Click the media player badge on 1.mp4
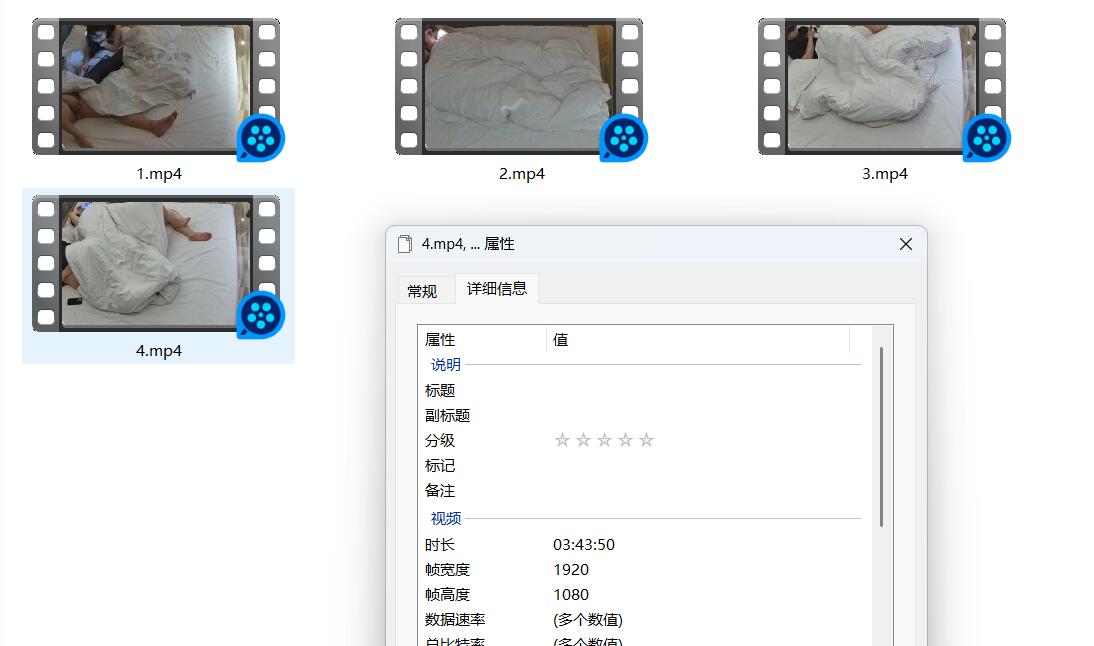The width and height of the screenshot is (1094, 646). coord(260,138)
